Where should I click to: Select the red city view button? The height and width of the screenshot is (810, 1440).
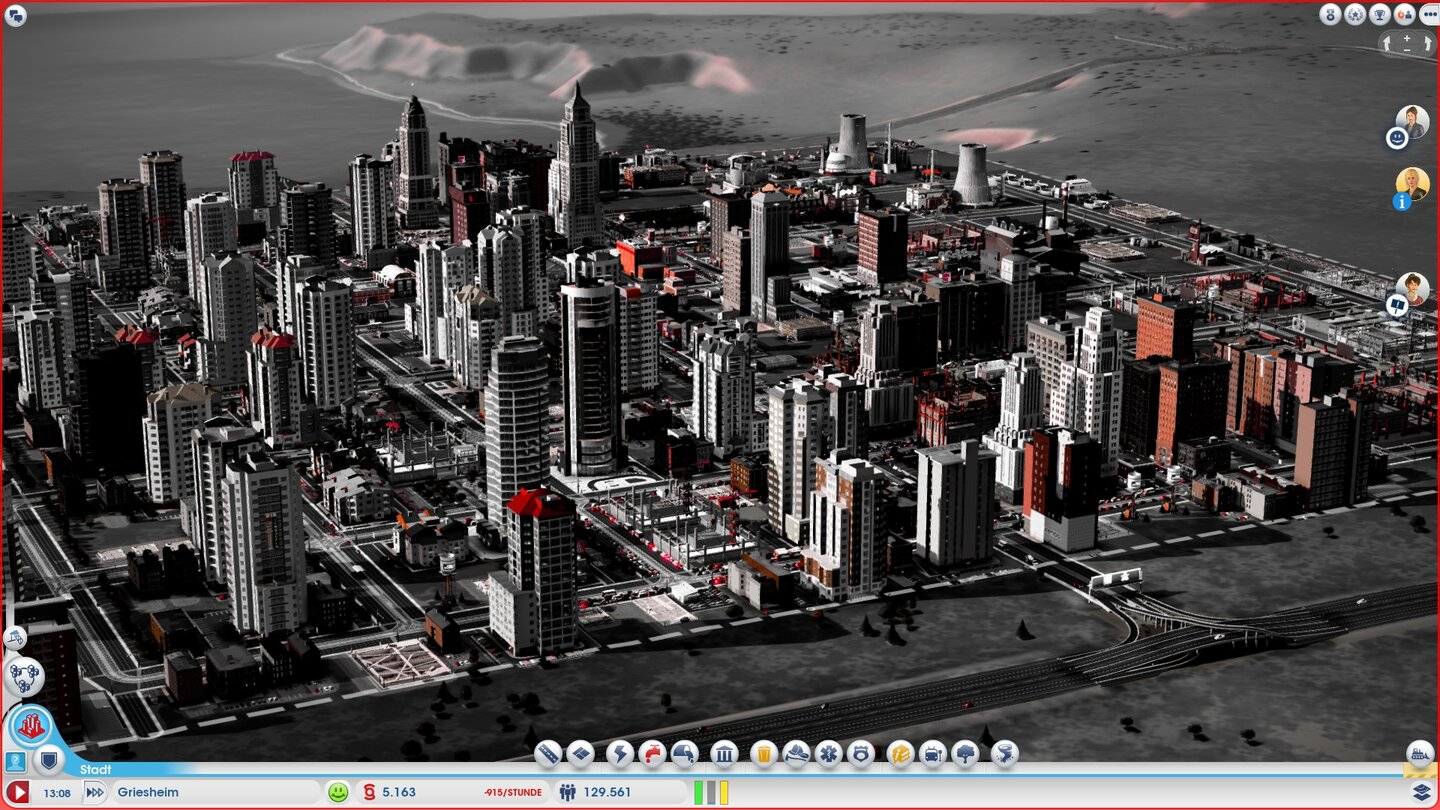coord(31,726)
